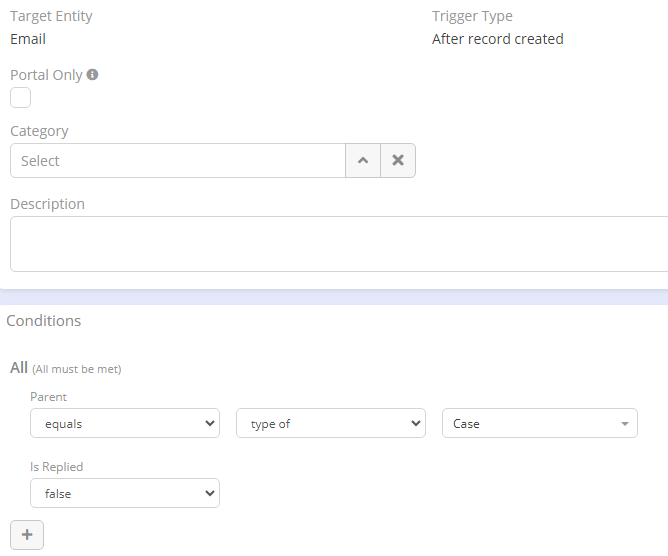Image resolution: width=668 pixels, height=556 pixels.
Task: Click the Category up-arrow button
Action: (x=363, y=161)
